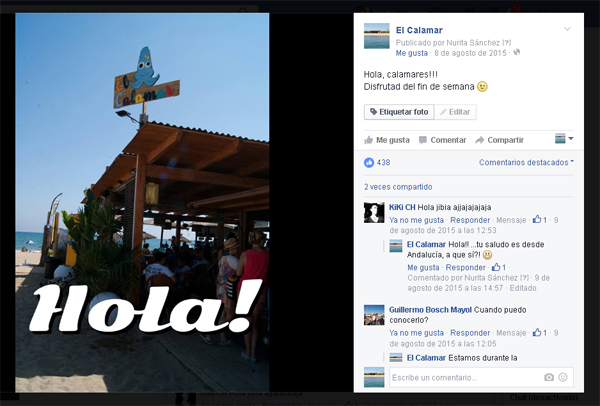Image resolution: width=600 pixels, height=406 pixels.
Task: Click the camera icon in comment box
Action: (549, 378)
